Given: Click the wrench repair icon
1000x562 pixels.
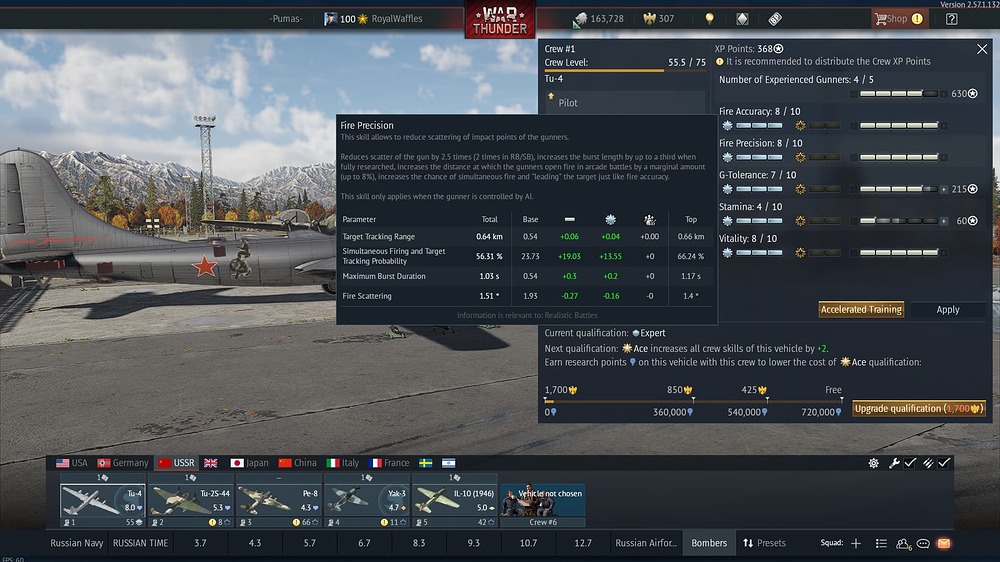Looking at the screenshot, I should (x=894, y=463).
